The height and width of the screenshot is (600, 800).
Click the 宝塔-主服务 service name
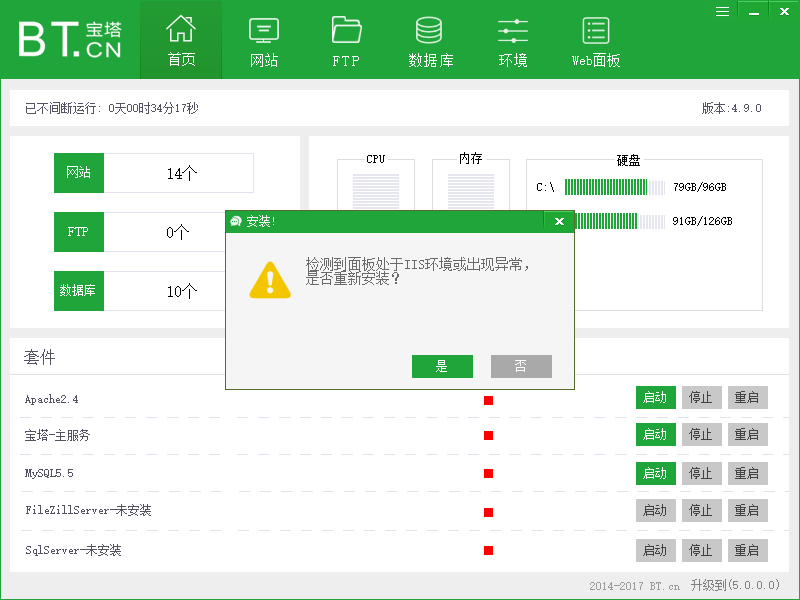click(57, 435)
